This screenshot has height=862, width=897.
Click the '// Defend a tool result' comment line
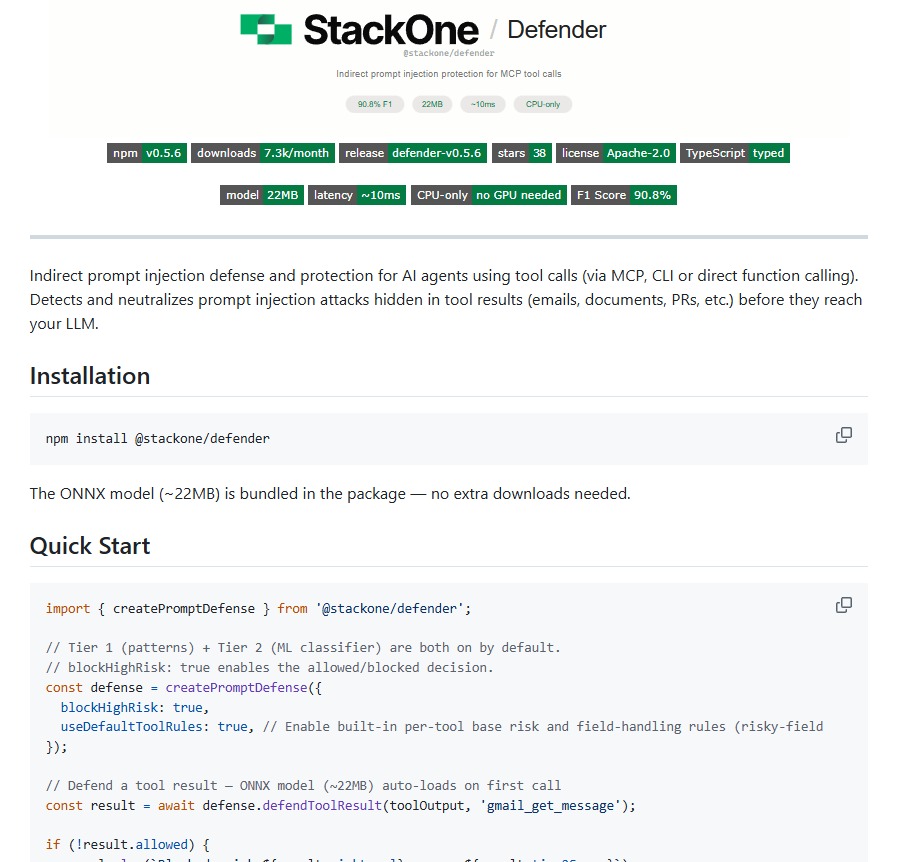click(x=303, y=785)
